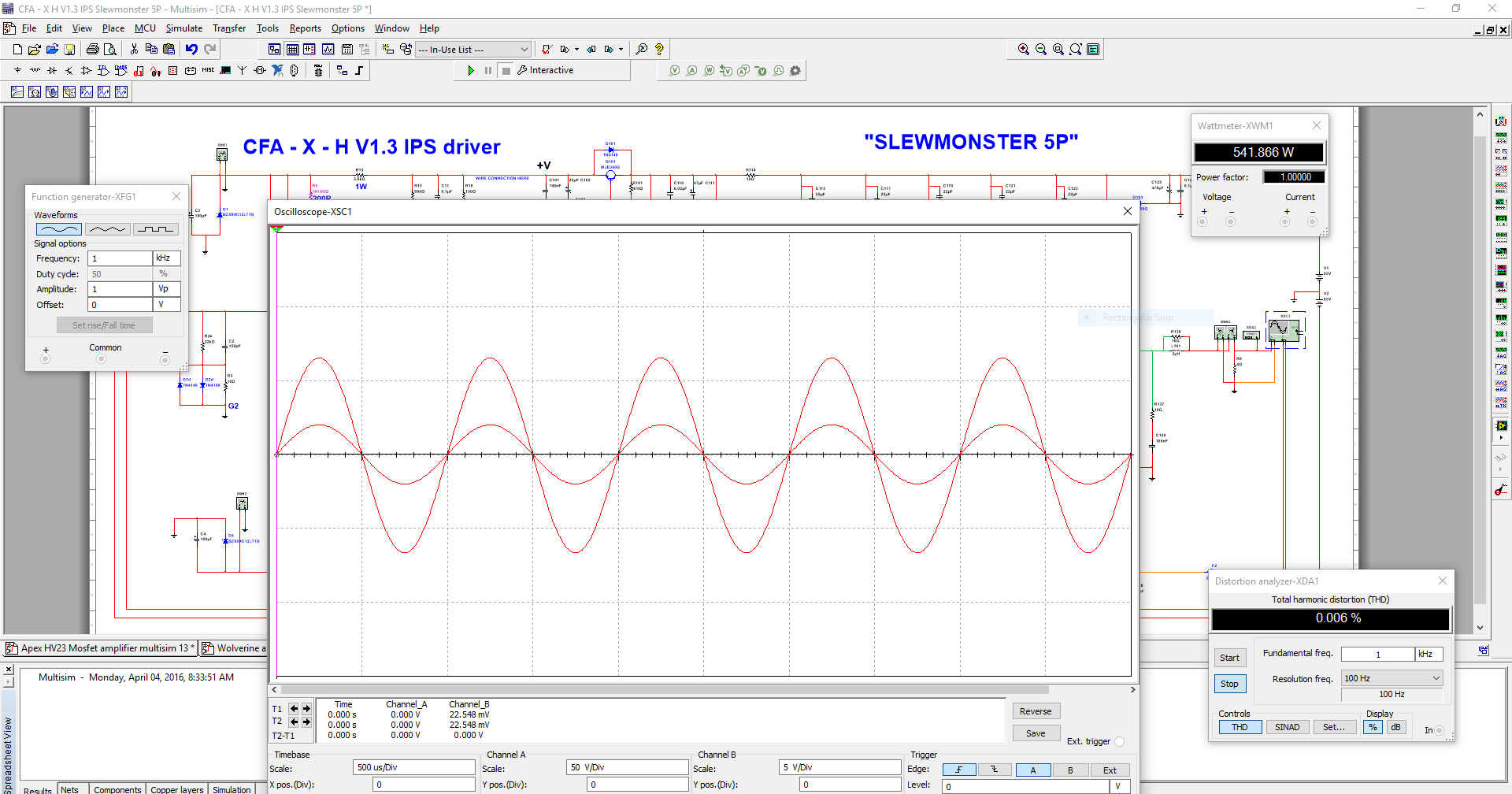Click the yellow question mark Help icon
Image resolution: width=1512 pixels, height=794 pixels.
point(659,49)
